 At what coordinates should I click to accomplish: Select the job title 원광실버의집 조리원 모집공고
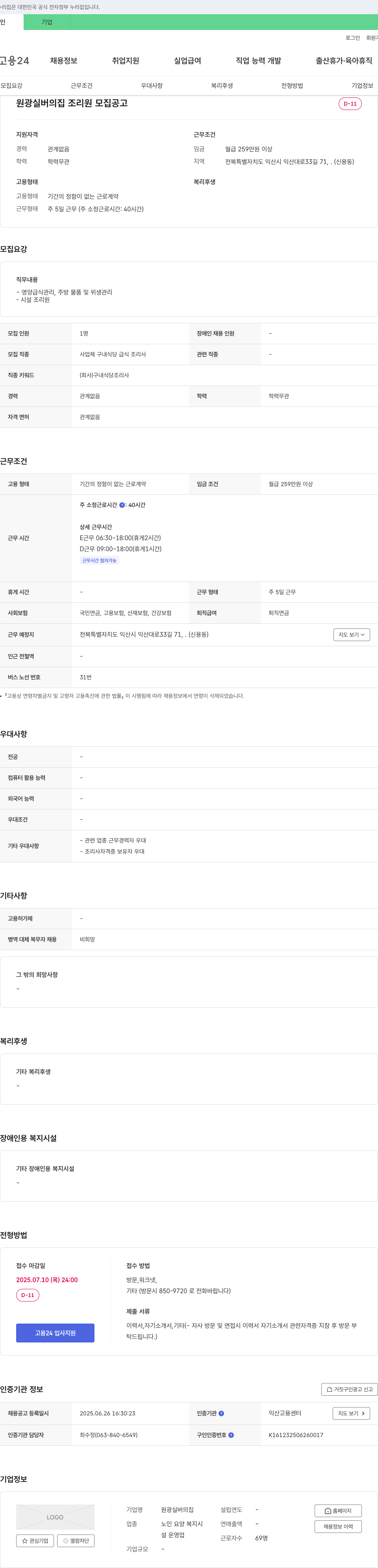tap(72, 103)
